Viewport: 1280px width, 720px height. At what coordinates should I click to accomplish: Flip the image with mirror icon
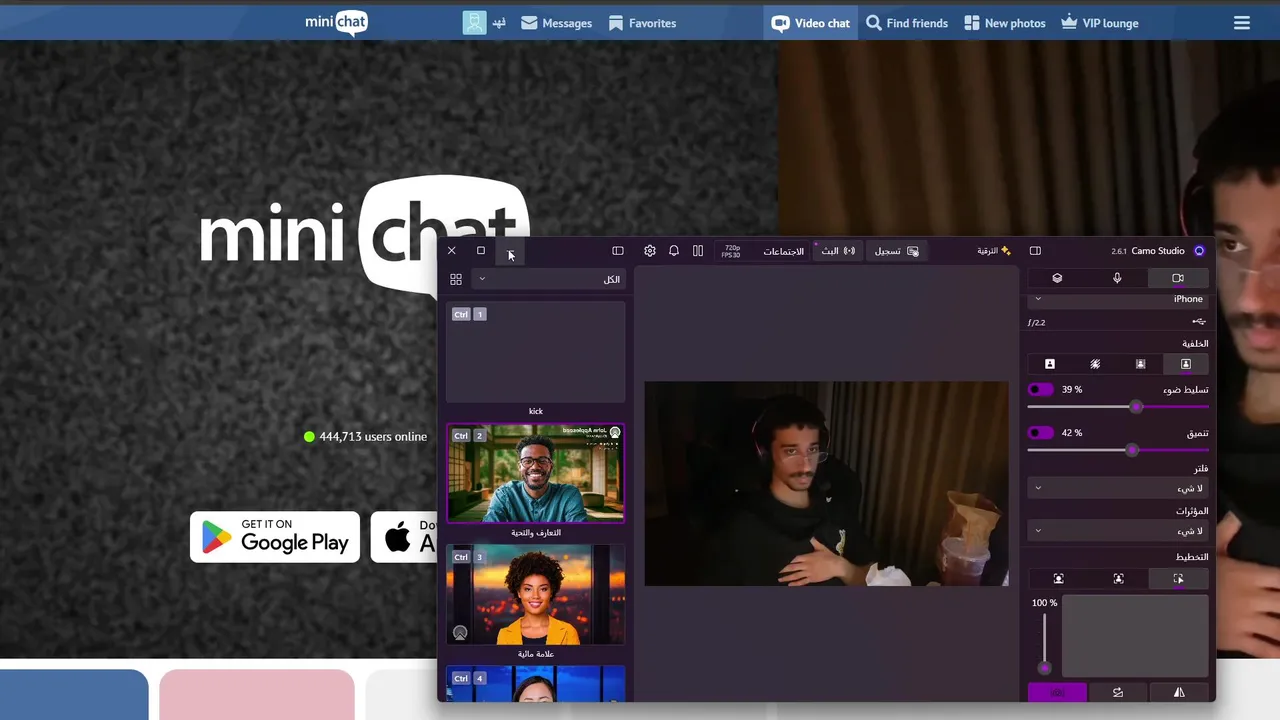click(1179, 692)
